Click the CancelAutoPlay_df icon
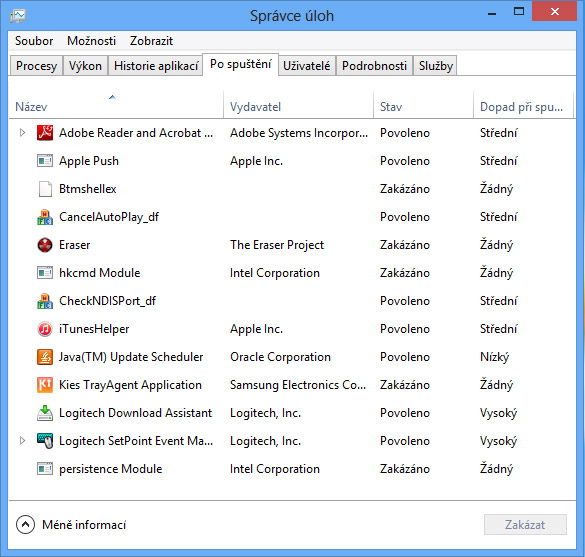585x557 pixels. 45,217
